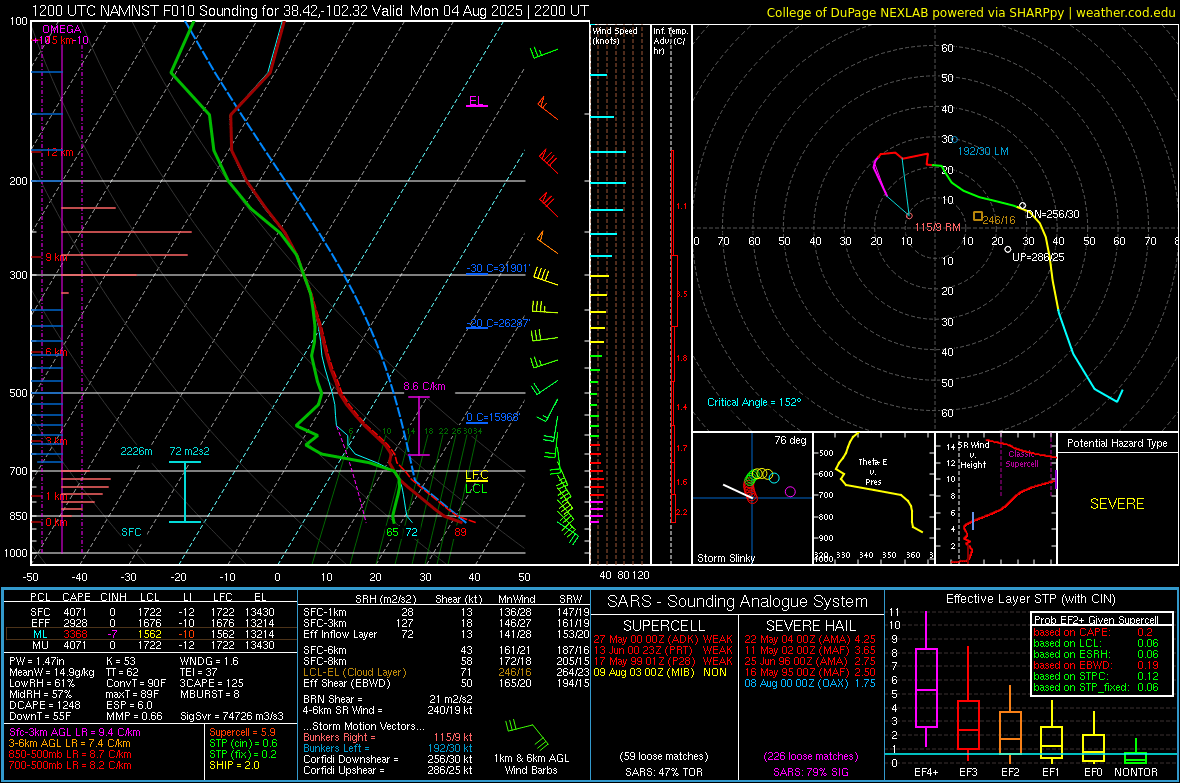Click the "SigSvr = 74726 m3/s3" value
The width and height of the screenshot is (1180, 783).
(232, 717)
